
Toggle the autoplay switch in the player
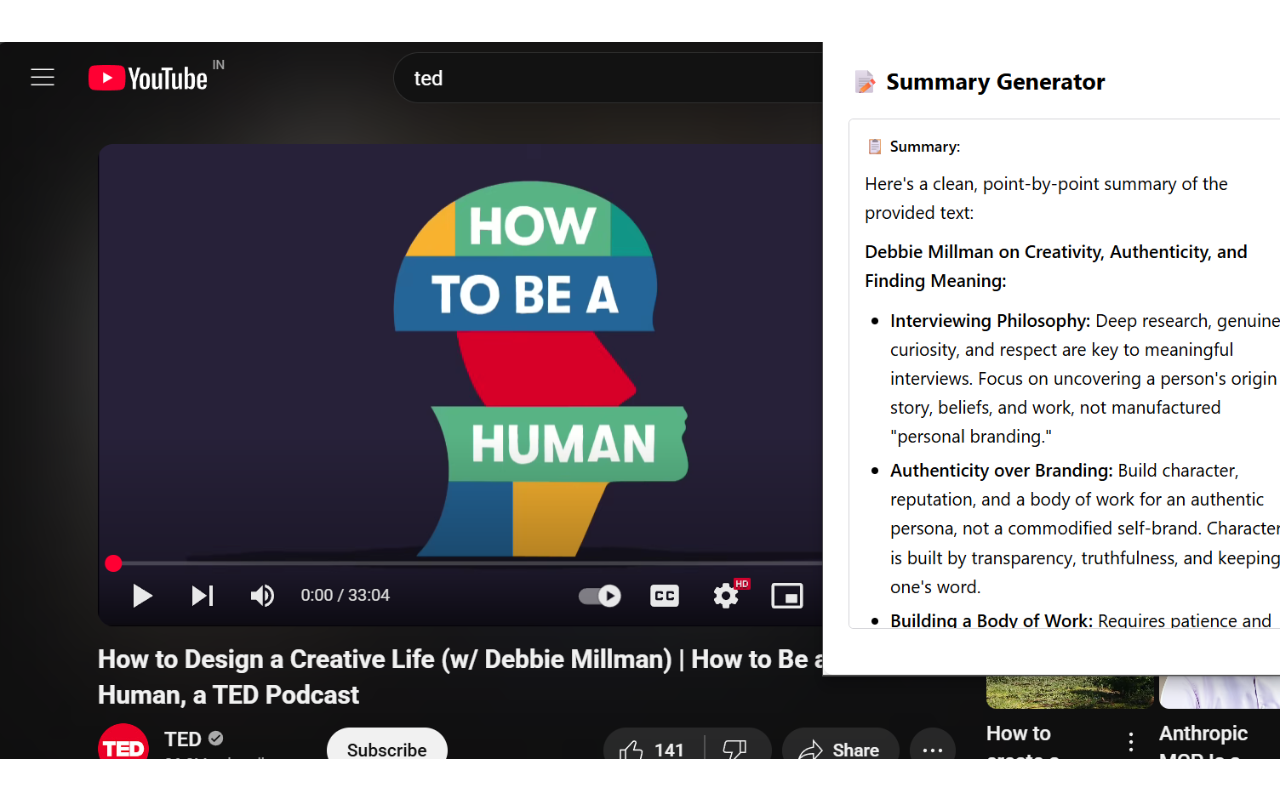[x=600, y=596]
